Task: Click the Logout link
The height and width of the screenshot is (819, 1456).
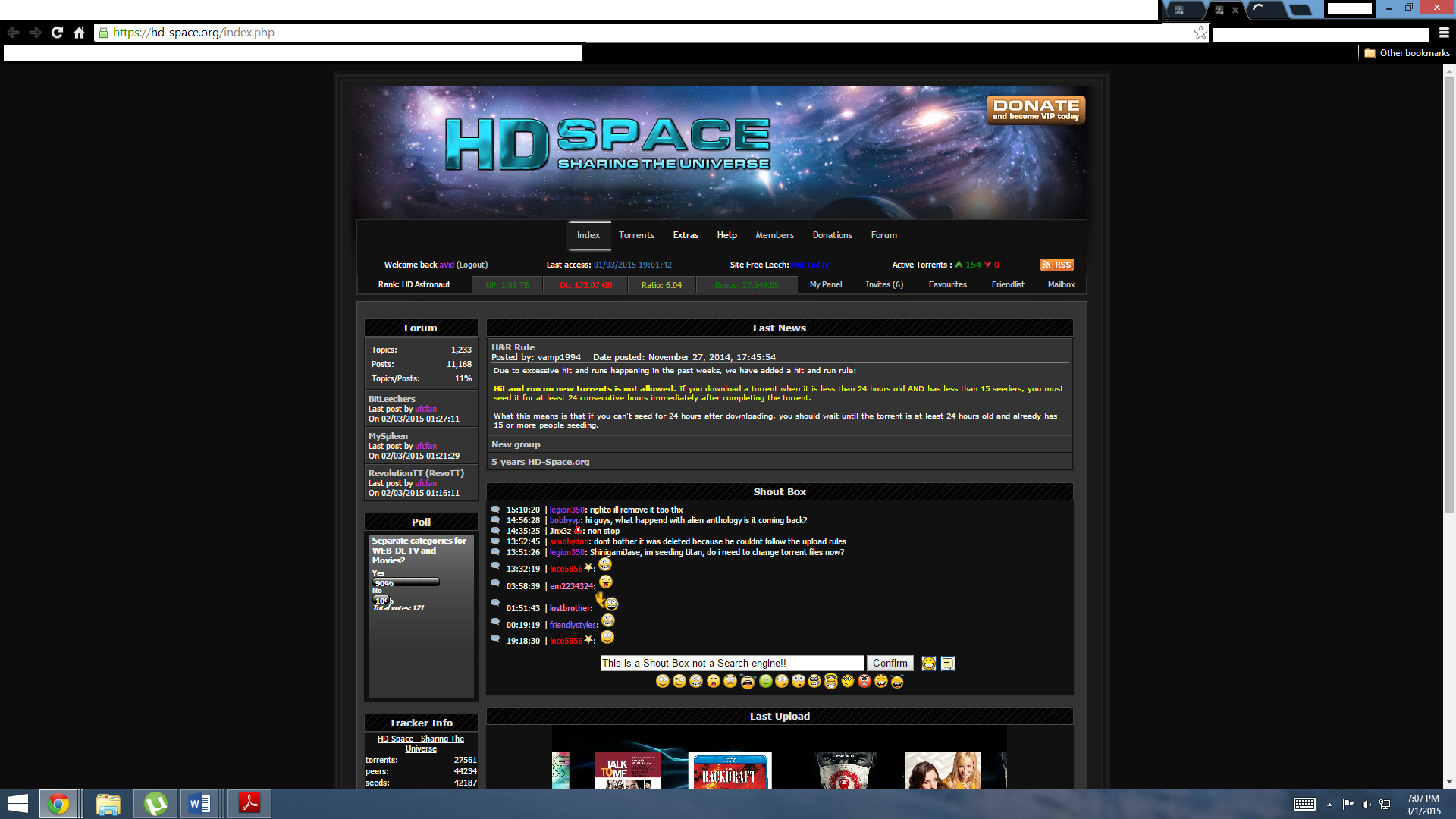Action: (472, 265)
